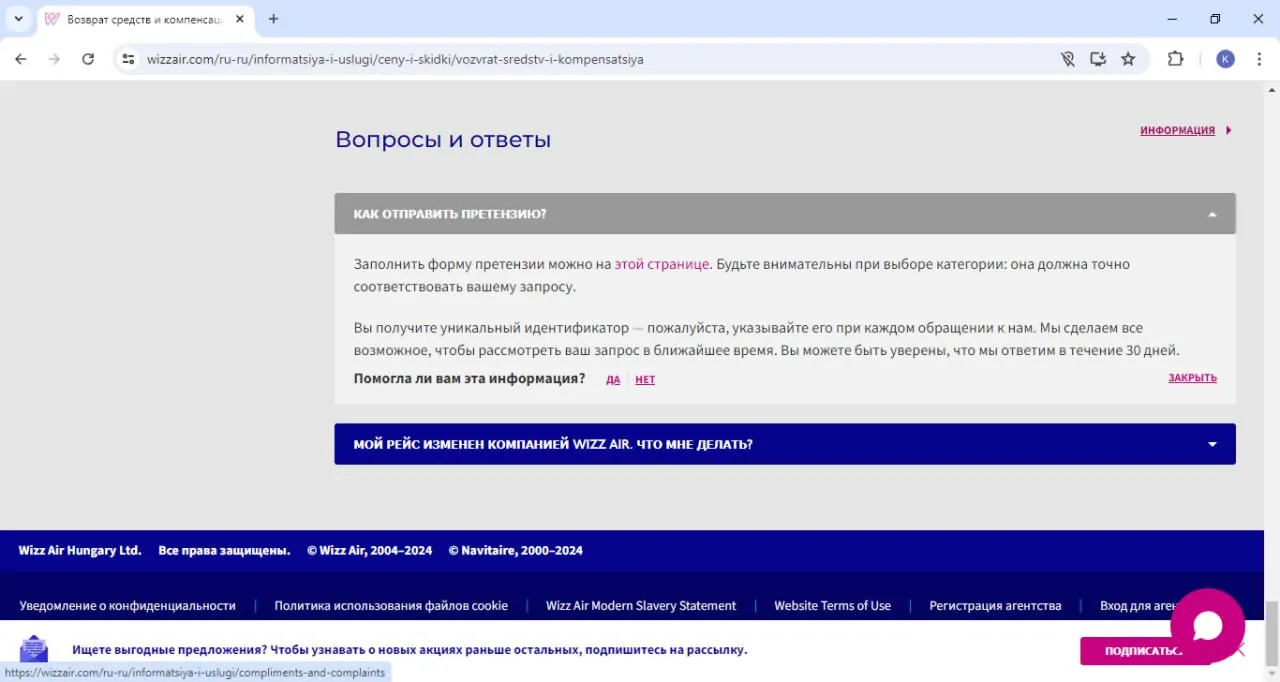The image size is (1280, 682).
Task: Open Wizz Air Modern Slavery Statement
Action: tap(641, 605)
